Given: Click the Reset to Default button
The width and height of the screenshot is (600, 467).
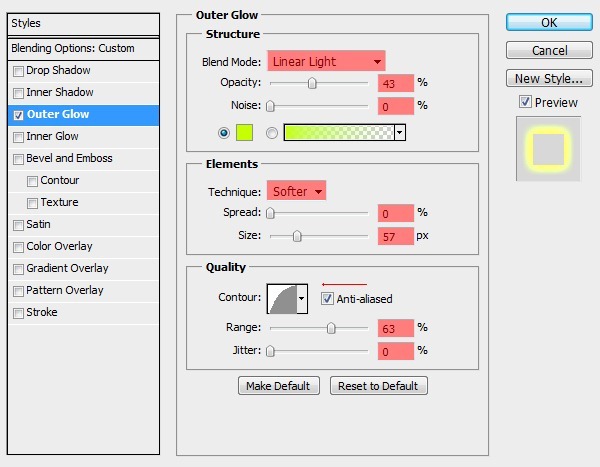Looking at the screenshot, I should click(x=378, y=386).
